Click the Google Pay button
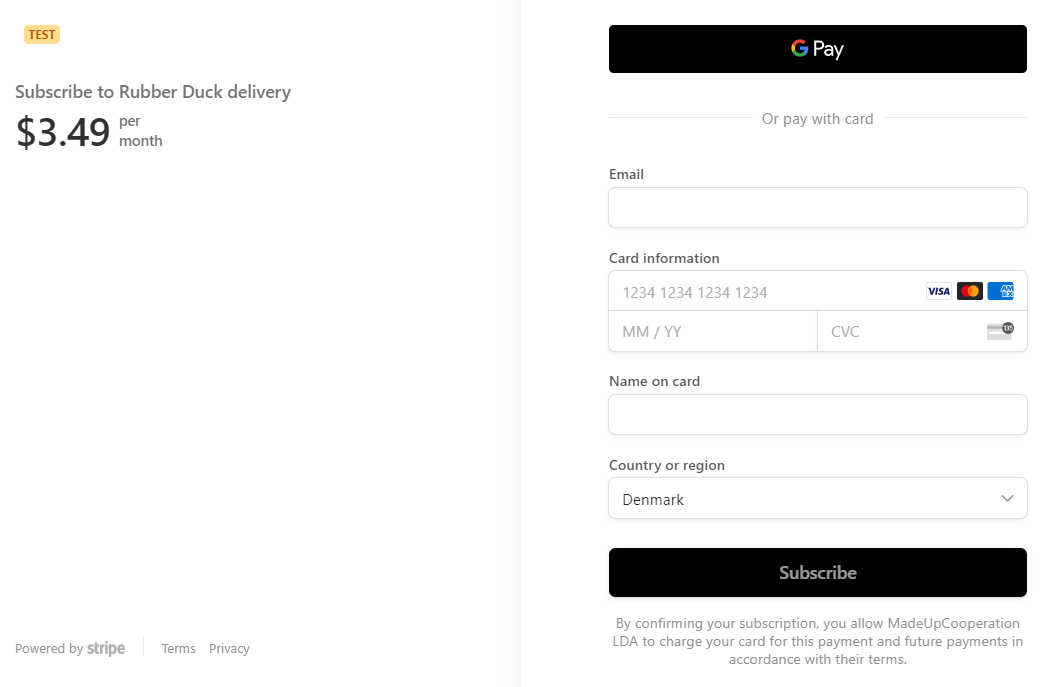The image size is (1054, 687). click(x=817, y=48)
